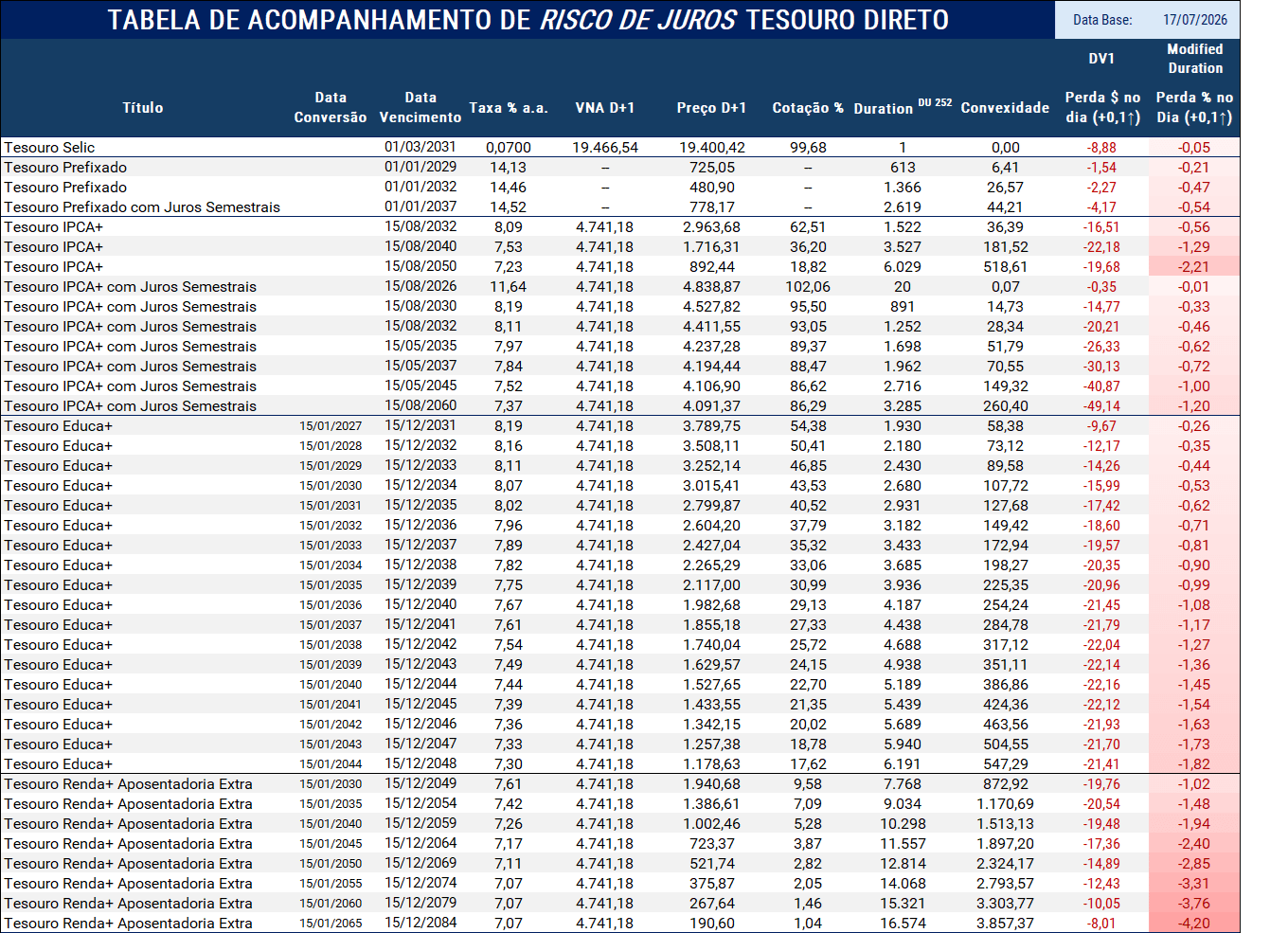Click the quotation value 18,82
Image resolution: width=1288 pixels, height=933 pixels.
click(x=808, y=267)
